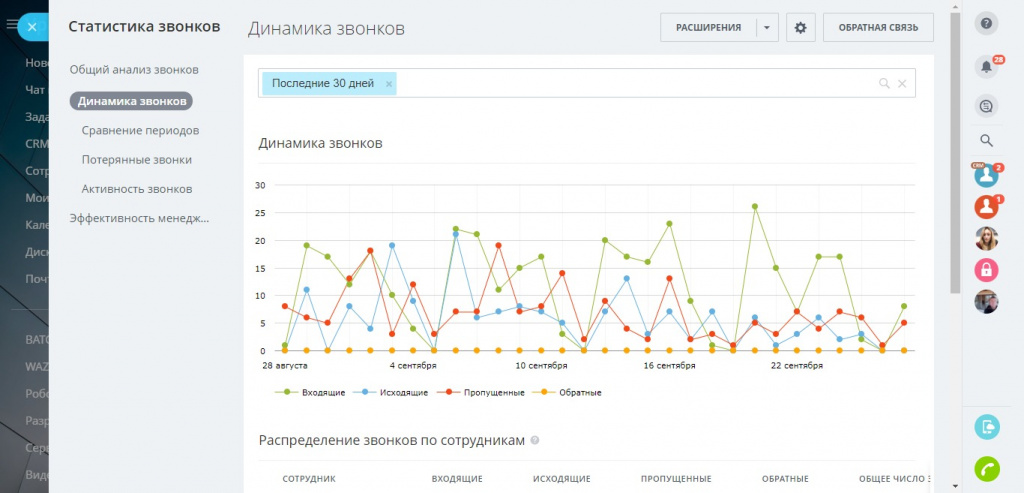The height and width of the screenshot is (493, 1024).
Task: Open the chat messages icon in right sidebar
Action: 987,106
